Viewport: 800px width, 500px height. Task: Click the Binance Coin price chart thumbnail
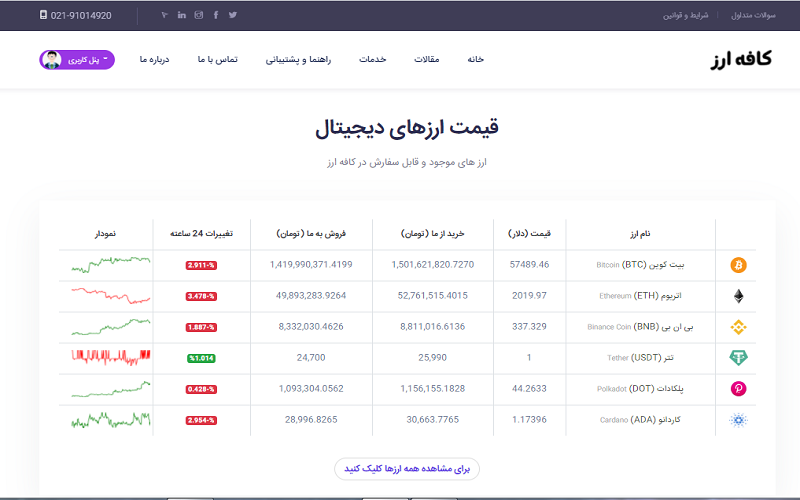point(111,327)
